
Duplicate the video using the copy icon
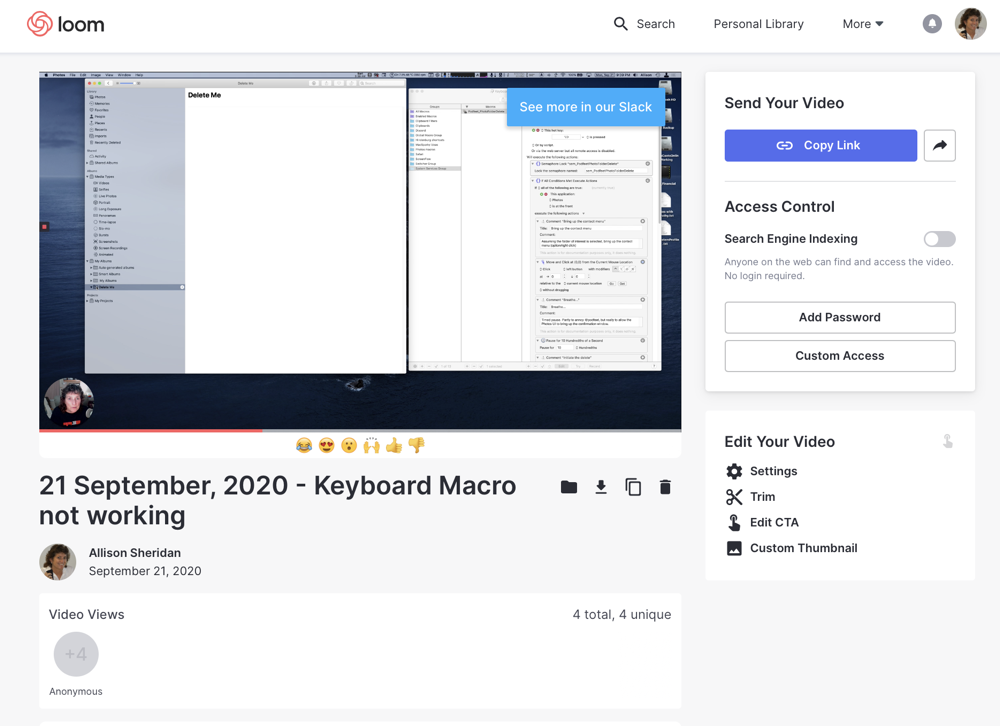[x=633, y=487]
